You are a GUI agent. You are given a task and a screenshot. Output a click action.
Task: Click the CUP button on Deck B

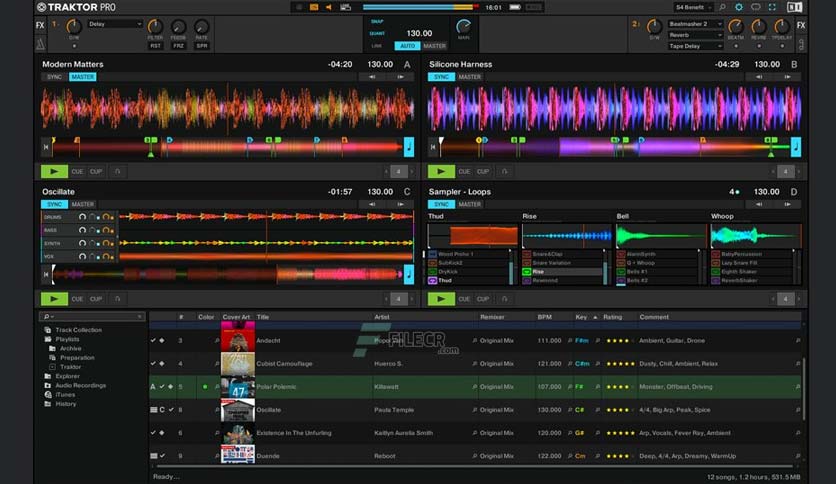(x=483, y=171)
